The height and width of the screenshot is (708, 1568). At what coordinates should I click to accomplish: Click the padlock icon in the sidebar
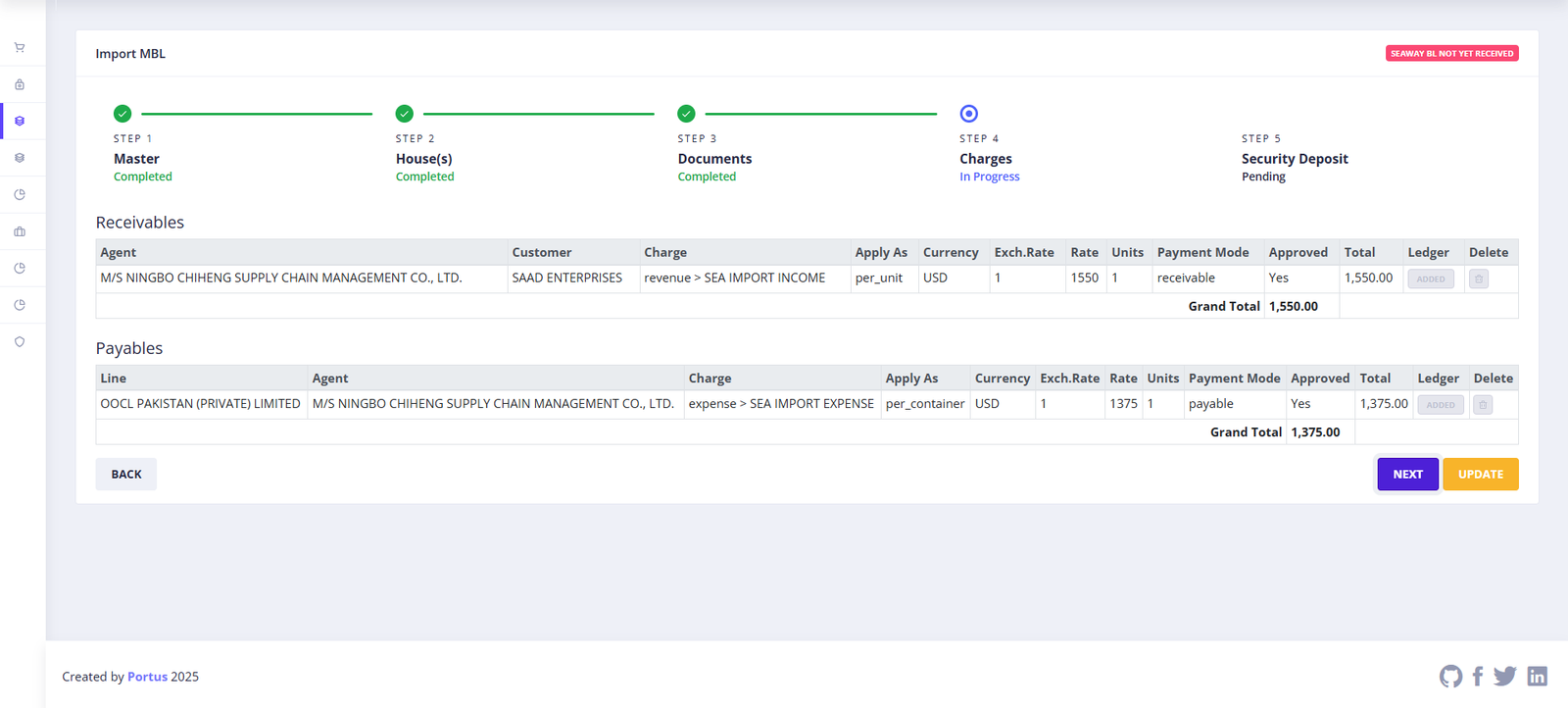click(20, 84)
